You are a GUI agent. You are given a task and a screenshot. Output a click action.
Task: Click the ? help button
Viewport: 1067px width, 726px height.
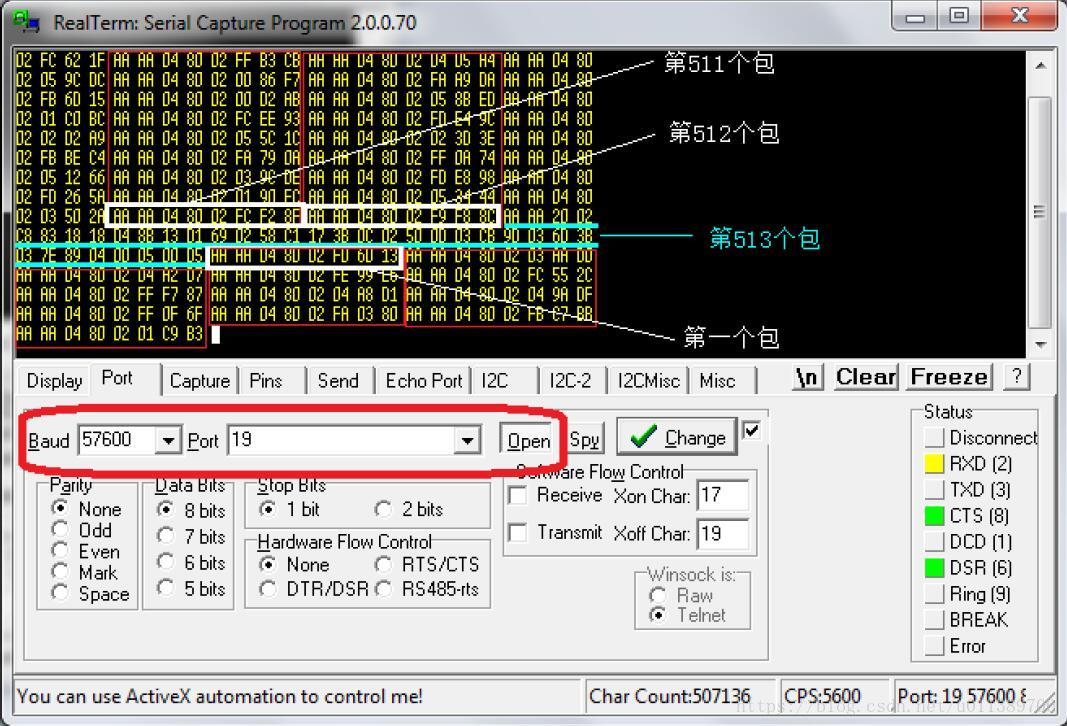click(x=1016, y=376)
